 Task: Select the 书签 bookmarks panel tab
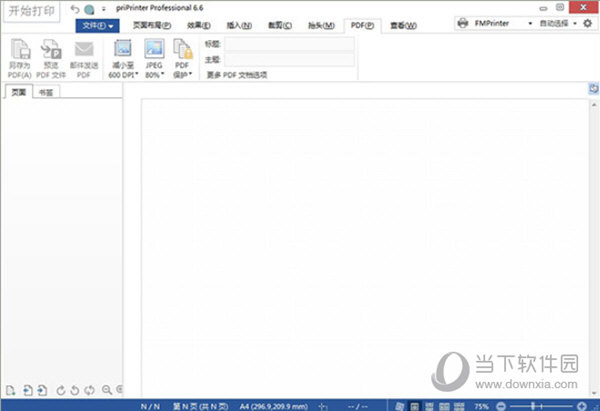pyautogui.click(x=46, y=92)
